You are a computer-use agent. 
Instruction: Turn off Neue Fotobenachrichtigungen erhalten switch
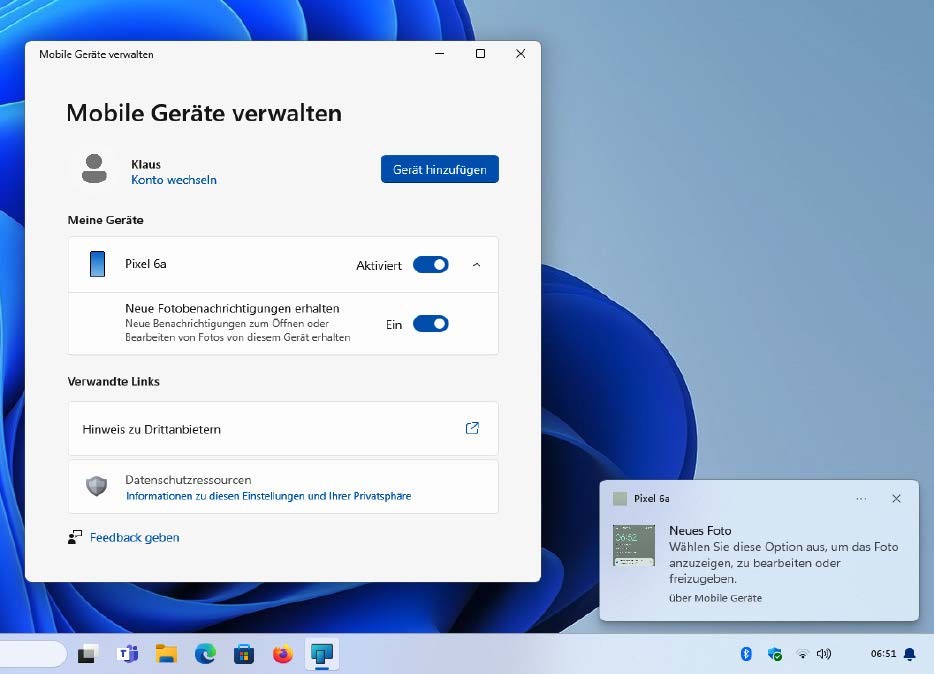pos(430,324)
